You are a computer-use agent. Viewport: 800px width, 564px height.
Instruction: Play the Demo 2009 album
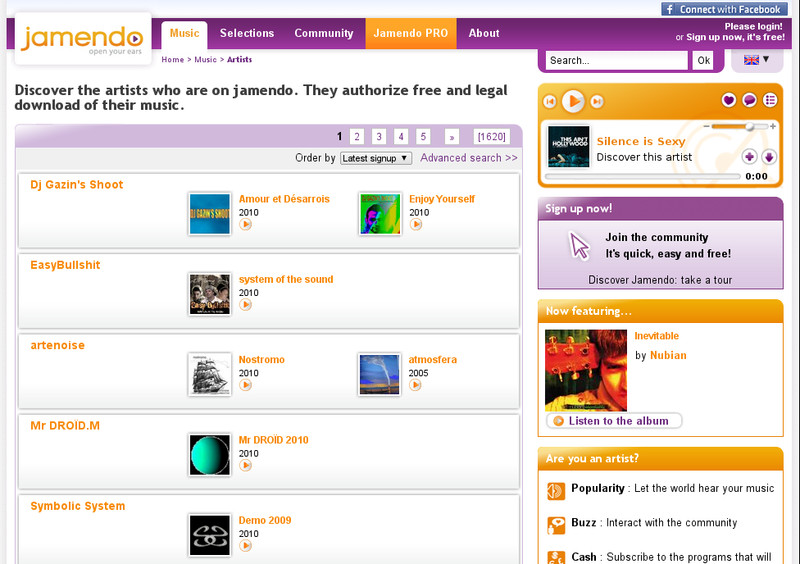pyautogui.click(x=245, y=546)
